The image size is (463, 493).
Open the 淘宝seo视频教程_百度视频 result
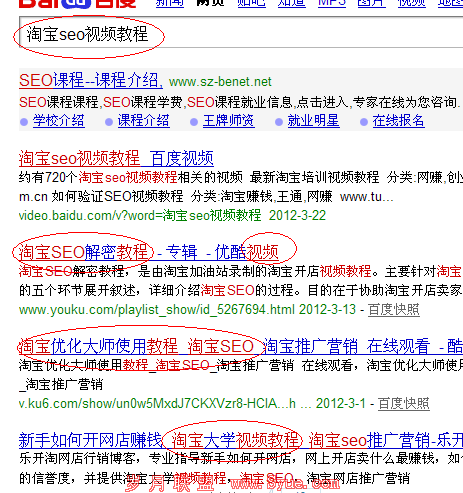(116, 158)
